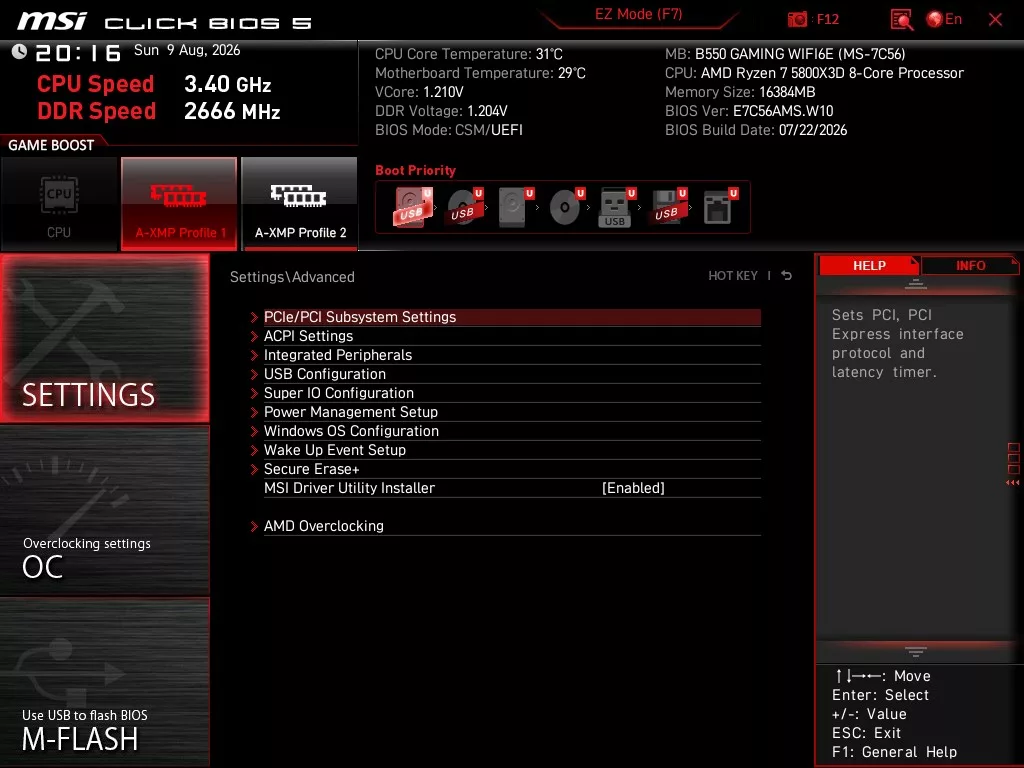The width and height of the screenshot is (1024, 768).
Task: Collapse the side panel with arrow handle
Action: click(x=1013, y=483)
